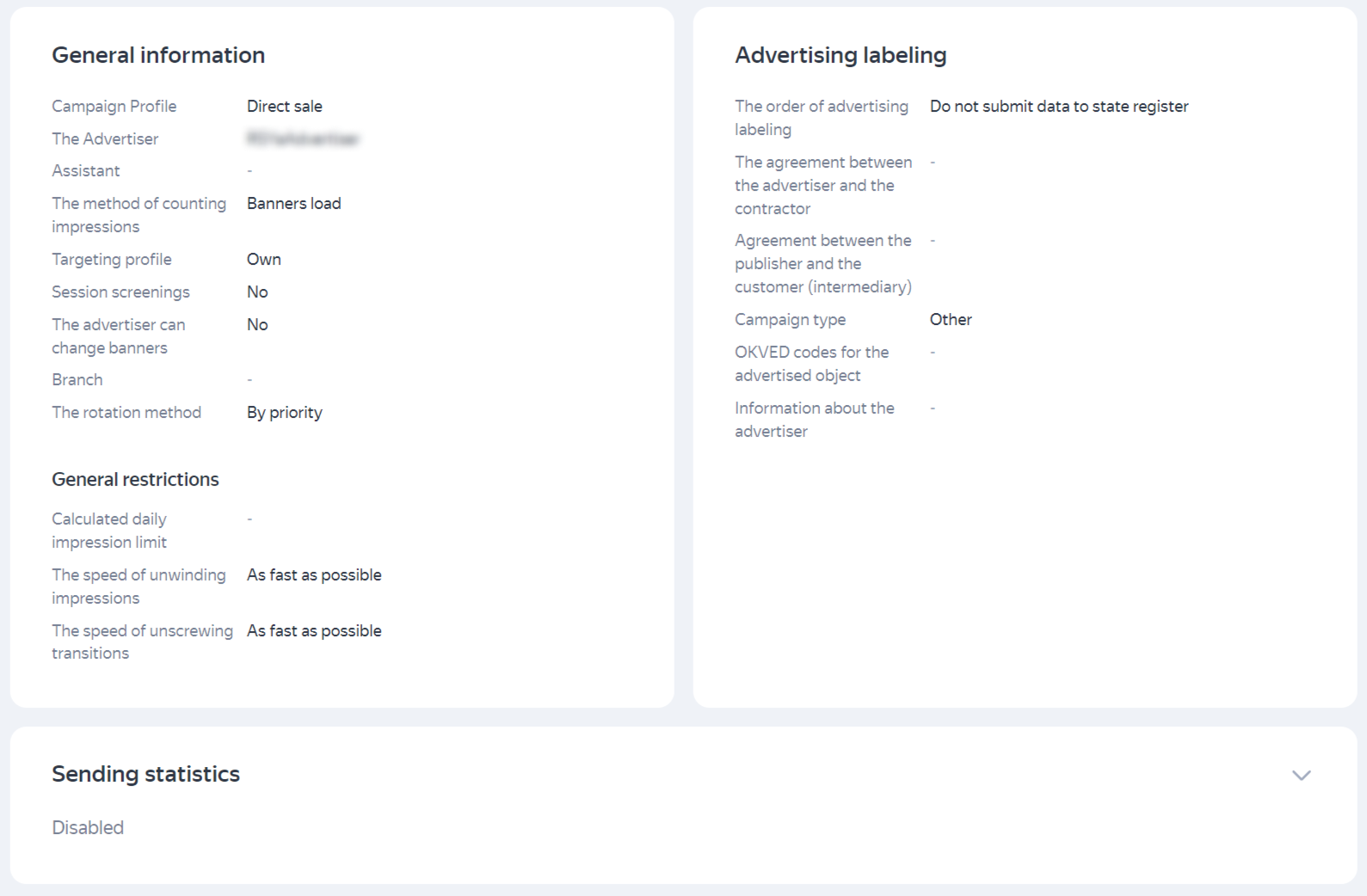Click No beside advertiser can change banners
Viewport: 1367px width, 896px height.
257,325
